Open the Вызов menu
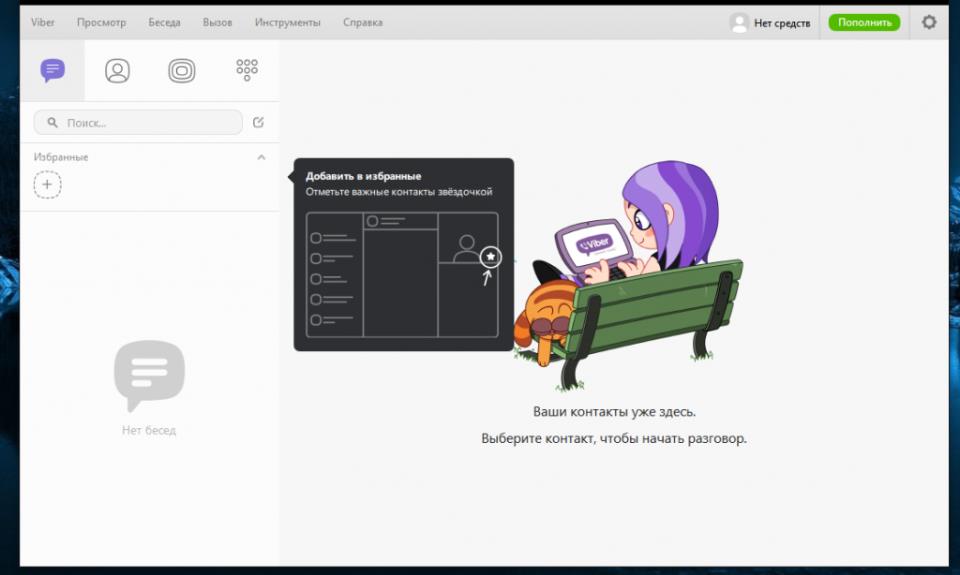Viewport: 960px width, 575px height. [x=217, y=22]
